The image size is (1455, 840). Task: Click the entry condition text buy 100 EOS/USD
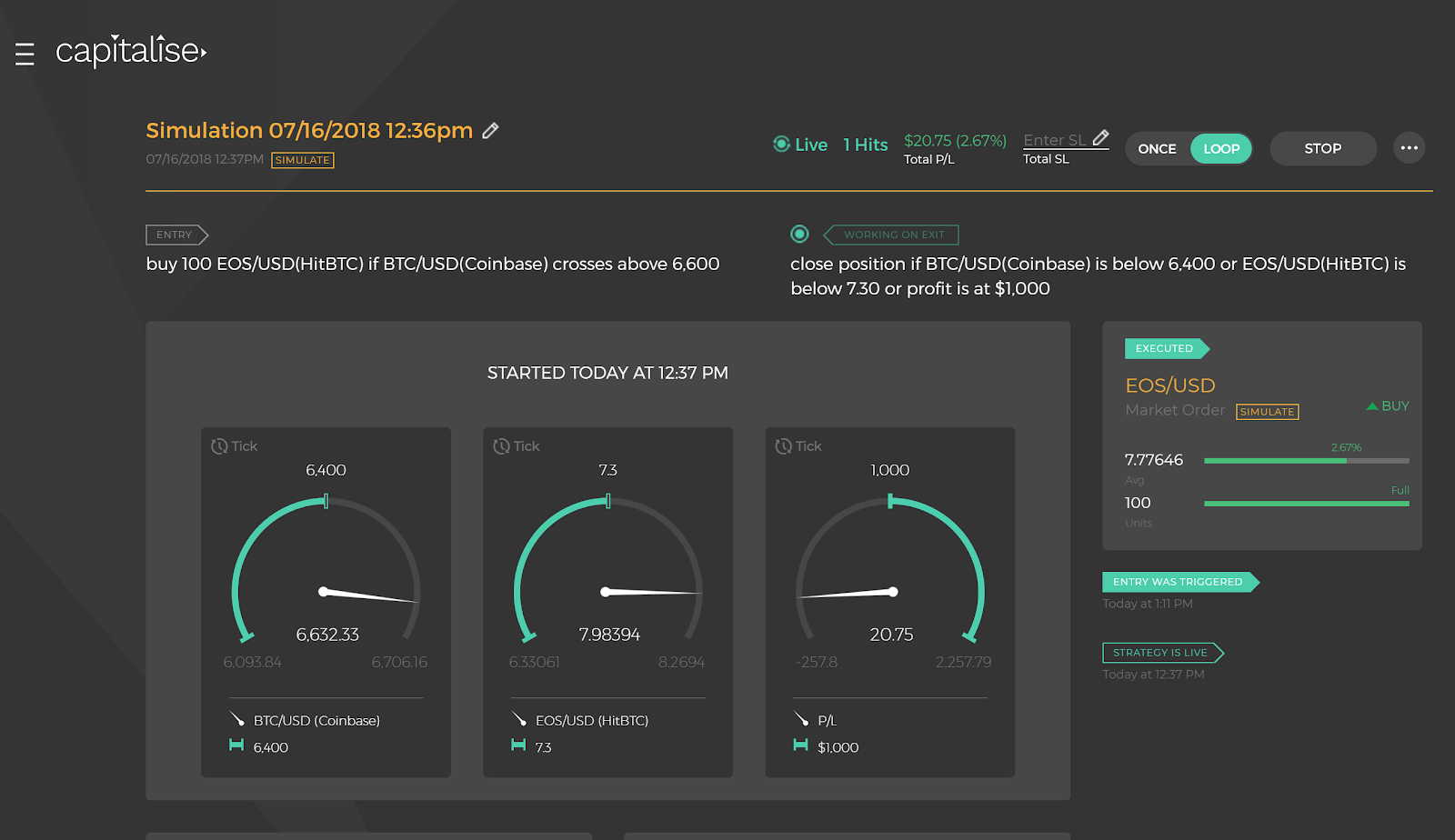tap(433, 265)
